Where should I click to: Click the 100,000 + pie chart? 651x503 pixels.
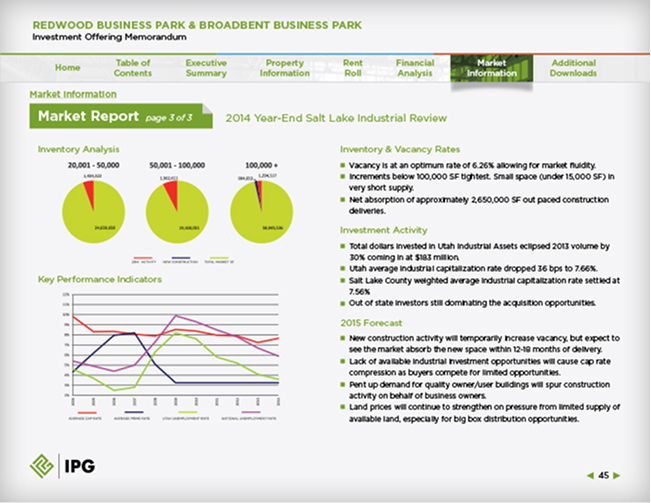pos(262,212)
